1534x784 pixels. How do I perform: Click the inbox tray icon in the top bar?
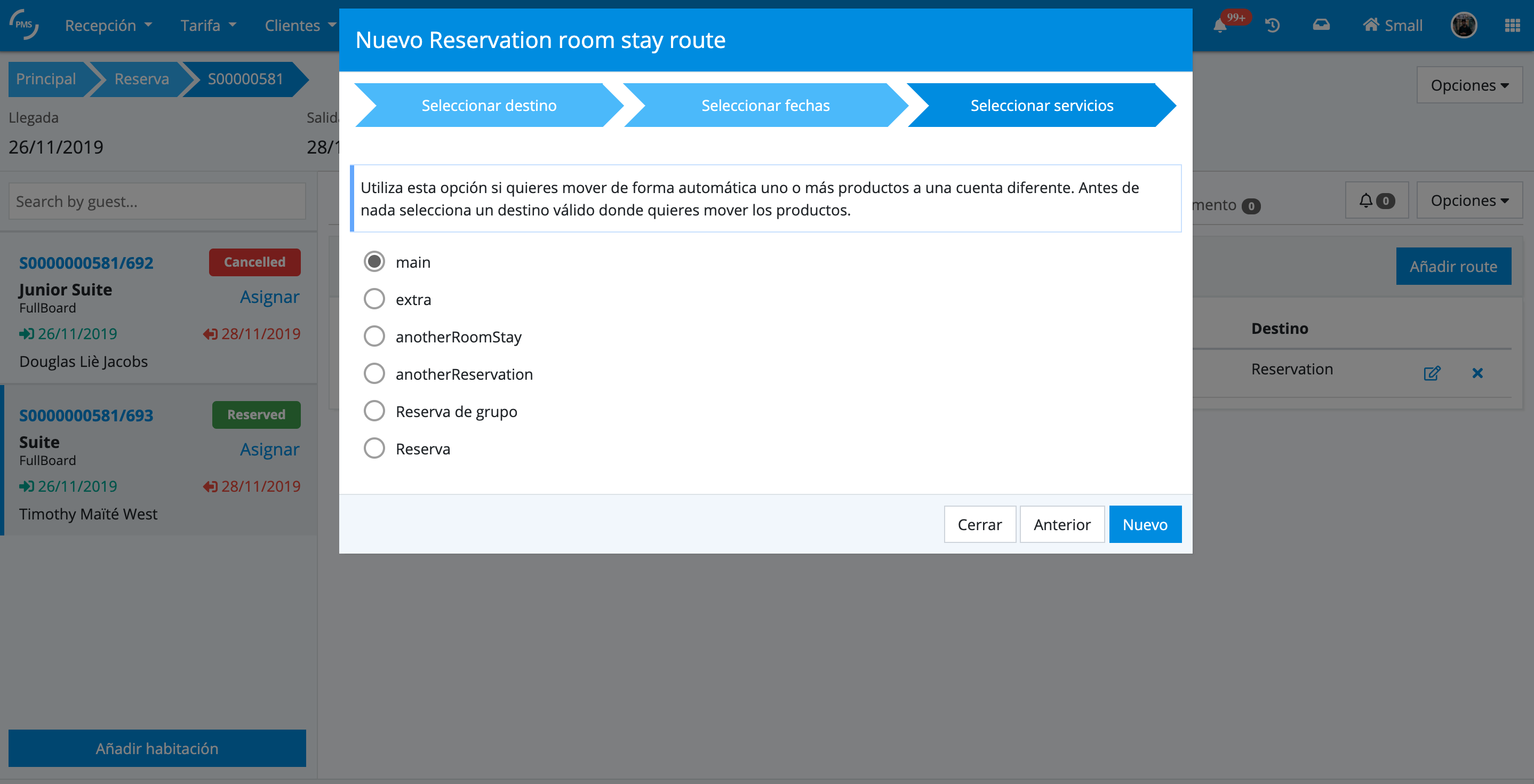point(1321,25)
